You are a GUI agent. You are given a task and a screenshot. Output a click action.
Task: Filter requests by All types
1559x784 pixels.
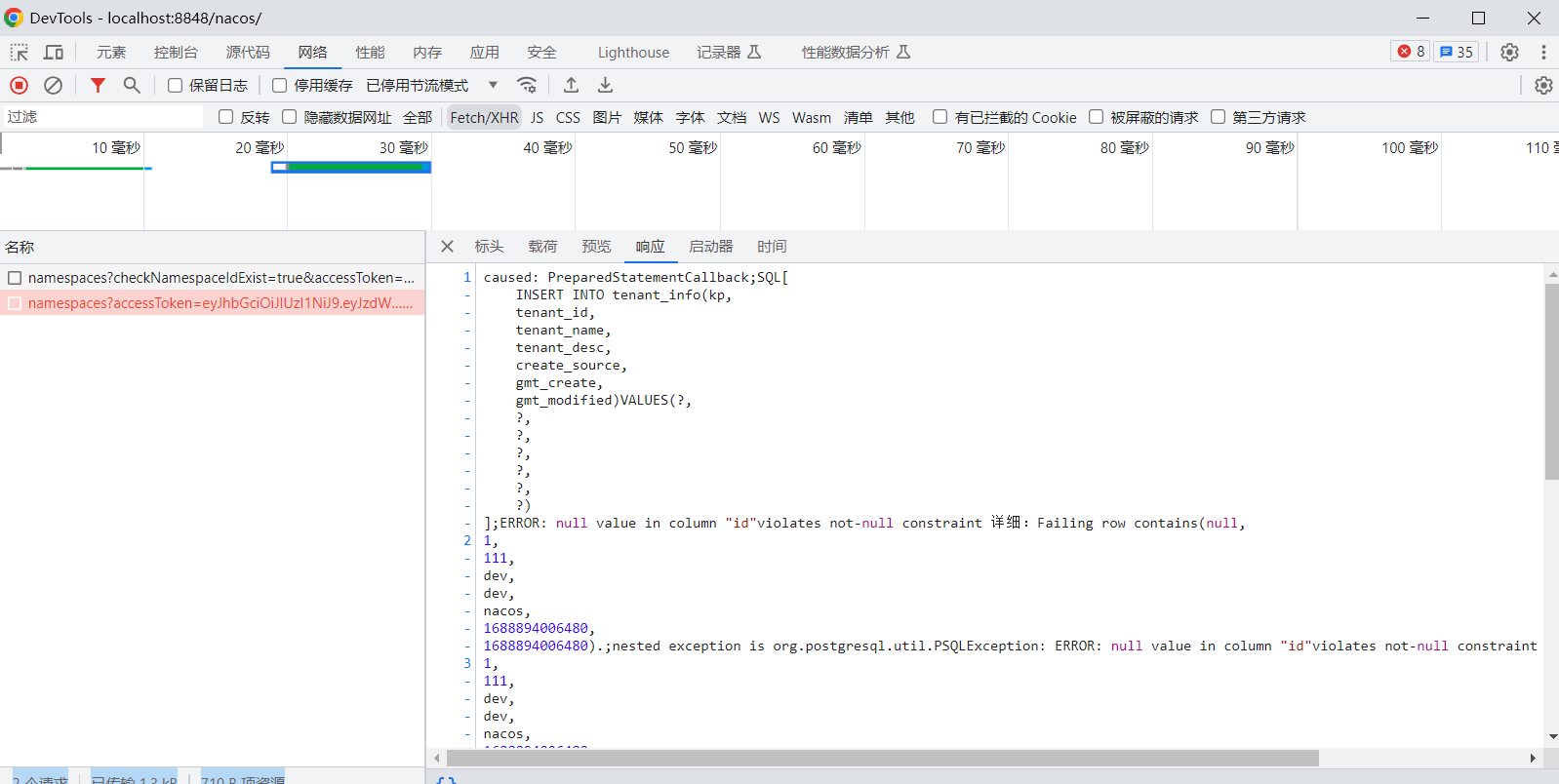(418, 117)
